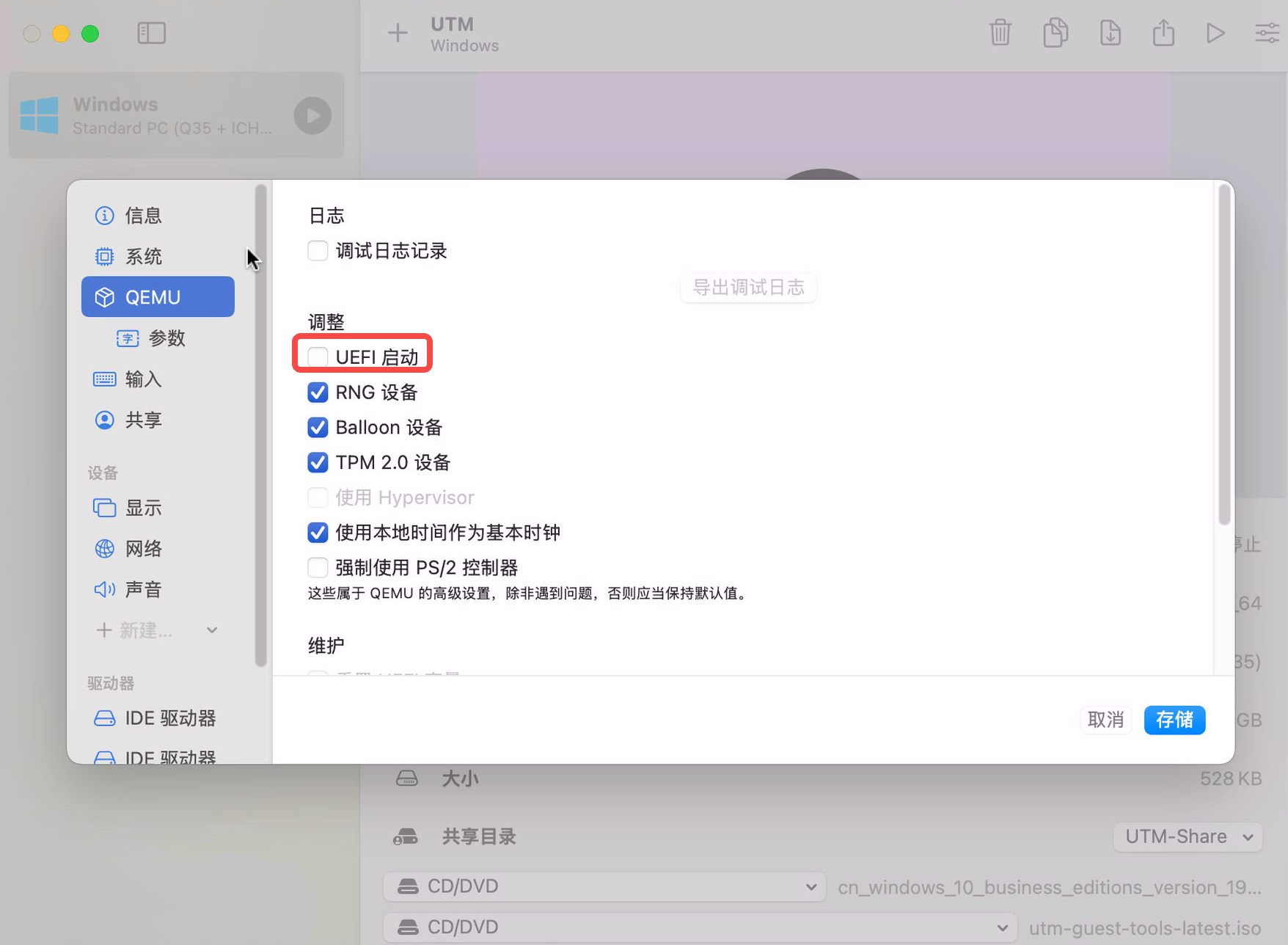Select the QEMU settings section
This screenshot has width=1288, height=945.
[158, 297]
